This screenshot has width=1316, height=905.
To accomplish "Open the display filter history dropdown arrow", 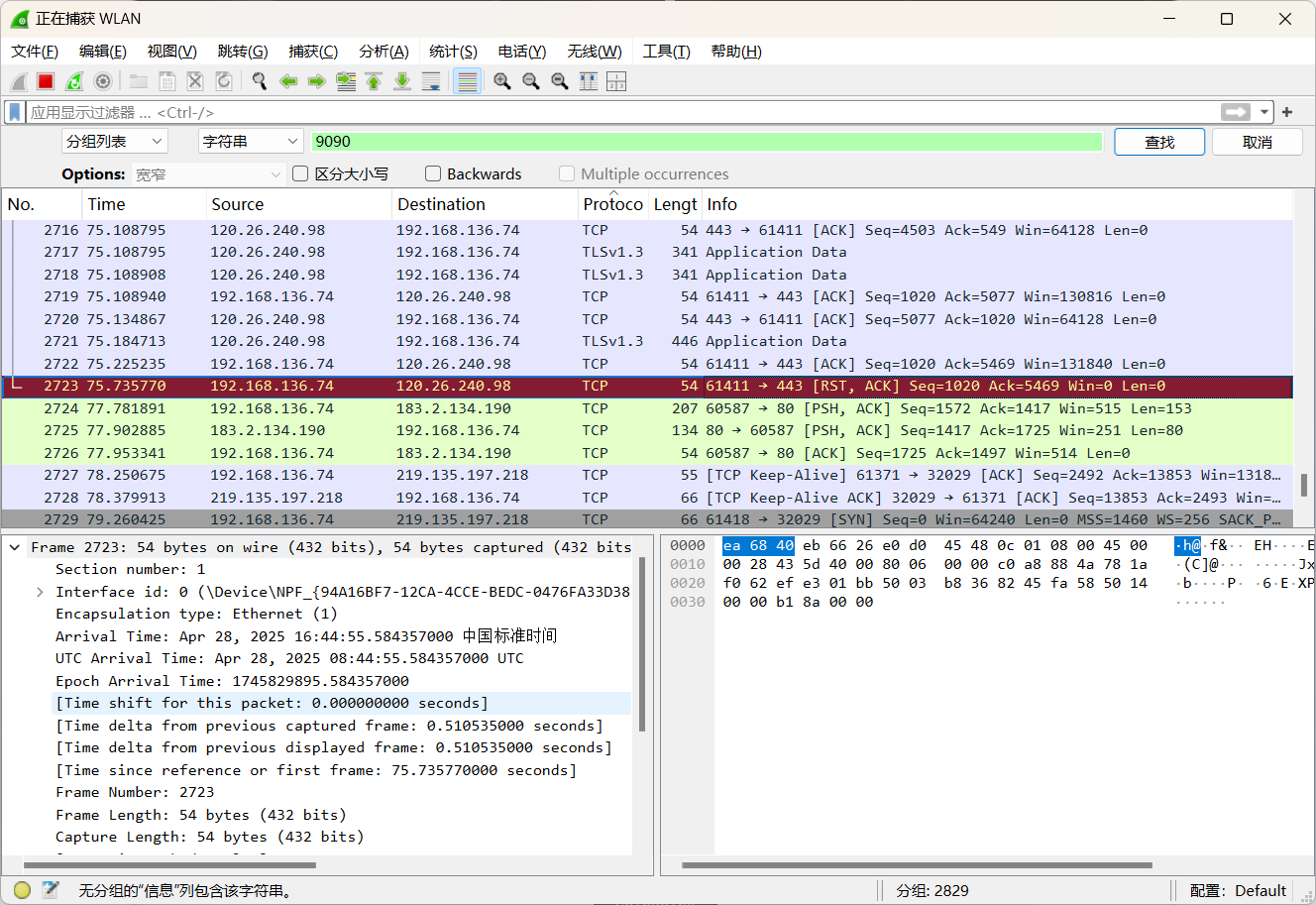I will point(1264,112).
